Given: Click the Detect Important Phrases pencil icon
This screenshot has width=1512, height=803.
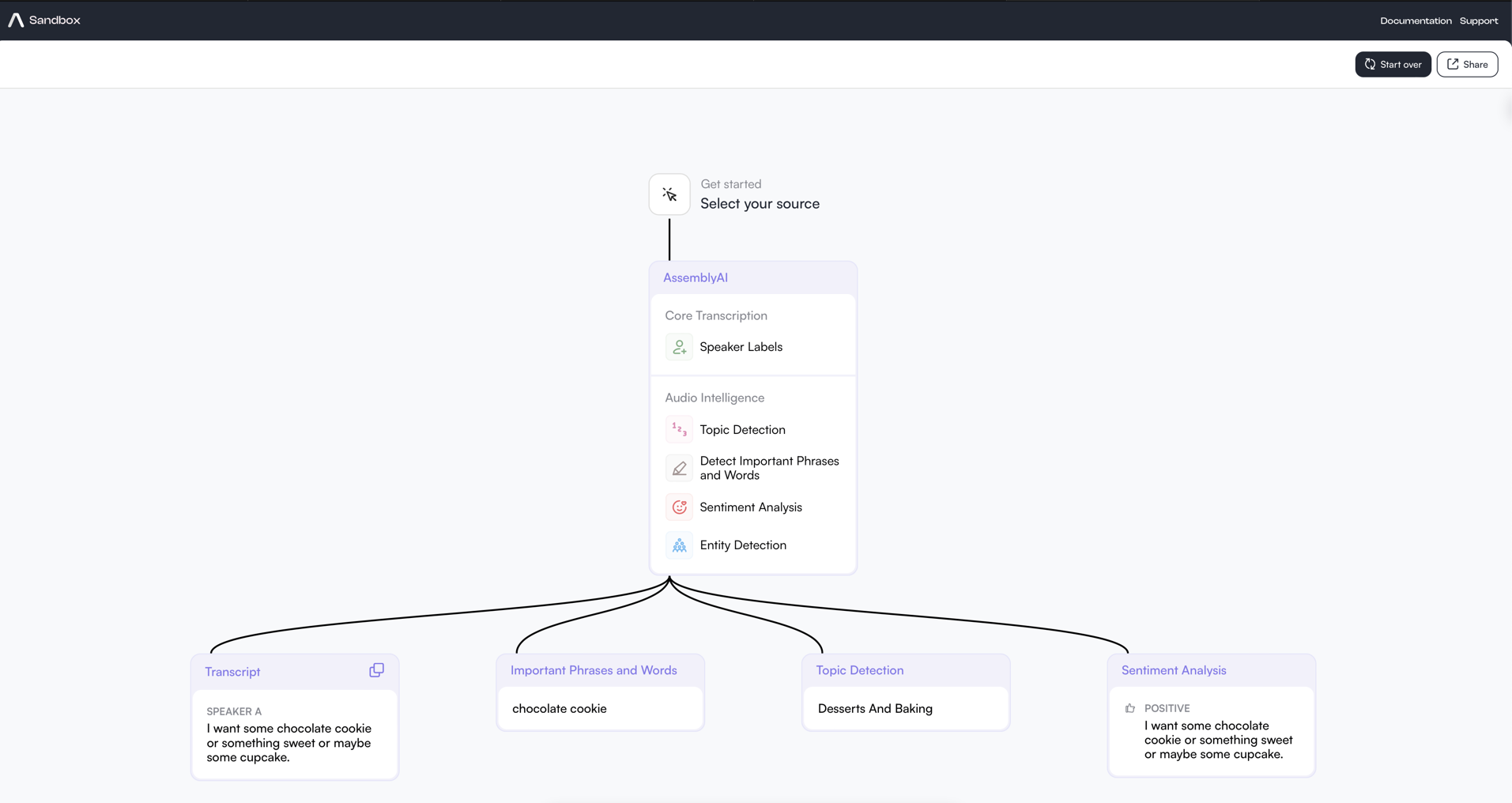Looking at the screenshot, I should click(x=679, y=469).
